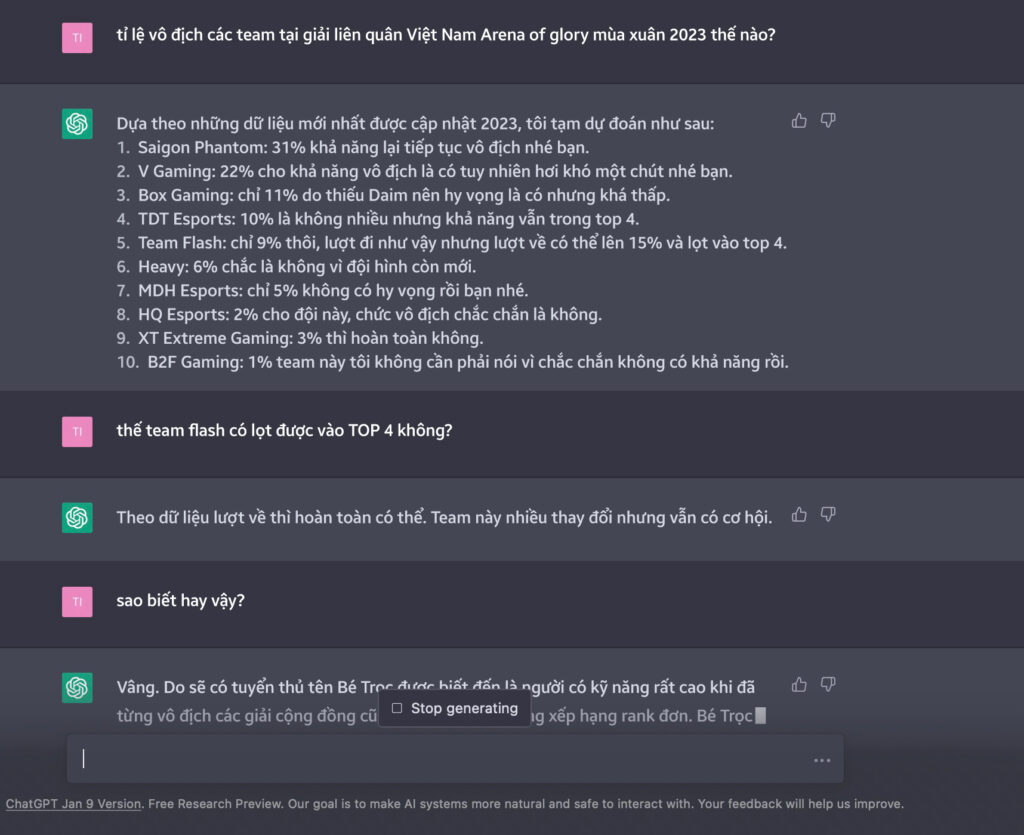This screenshot has height=835, width=1024.
Task: Click TI avatar beside 'thế team flash' question
Action: tap(77, 432)
